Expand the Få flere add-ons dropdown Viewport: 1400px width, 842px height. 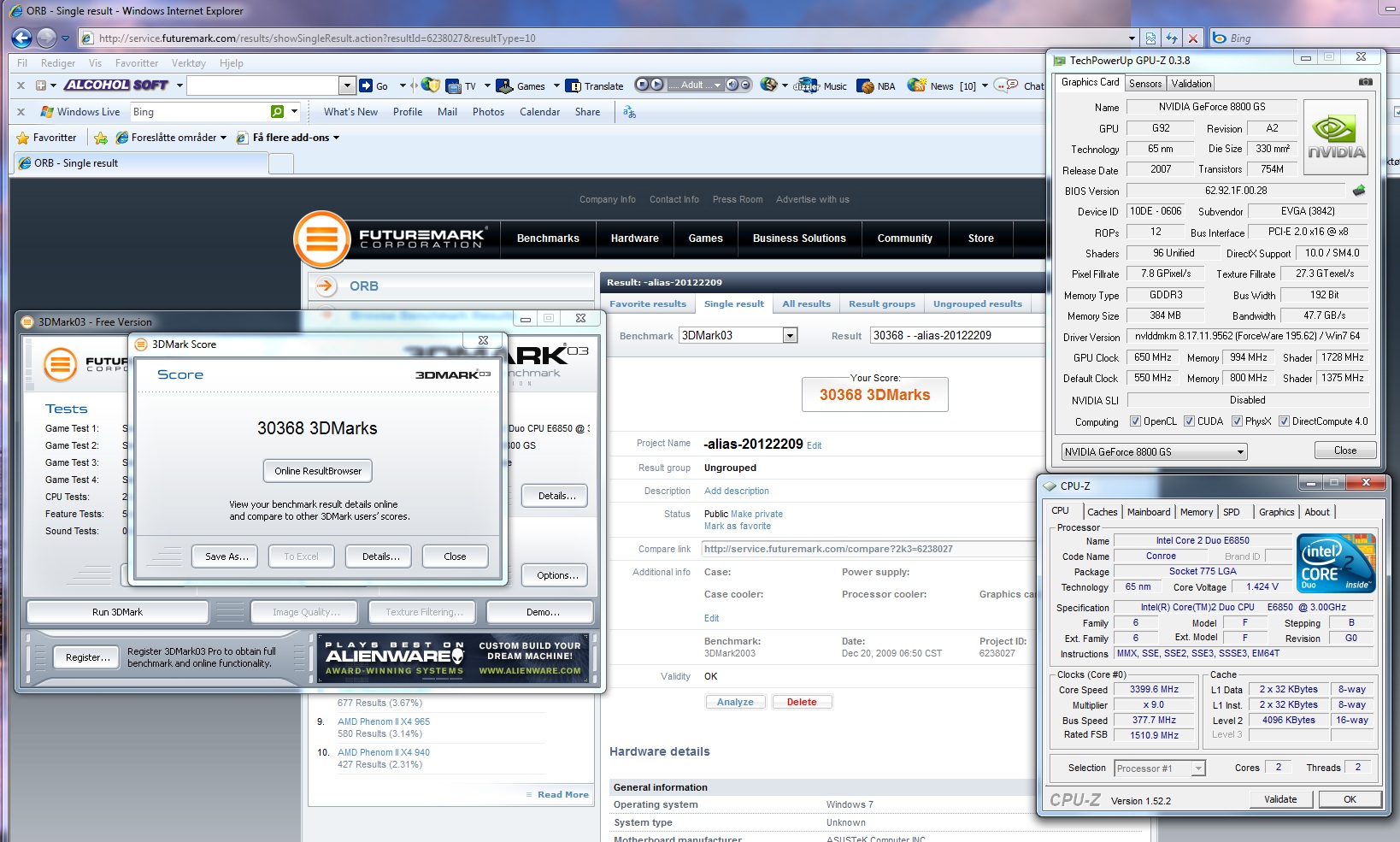[x=336, y=138]
